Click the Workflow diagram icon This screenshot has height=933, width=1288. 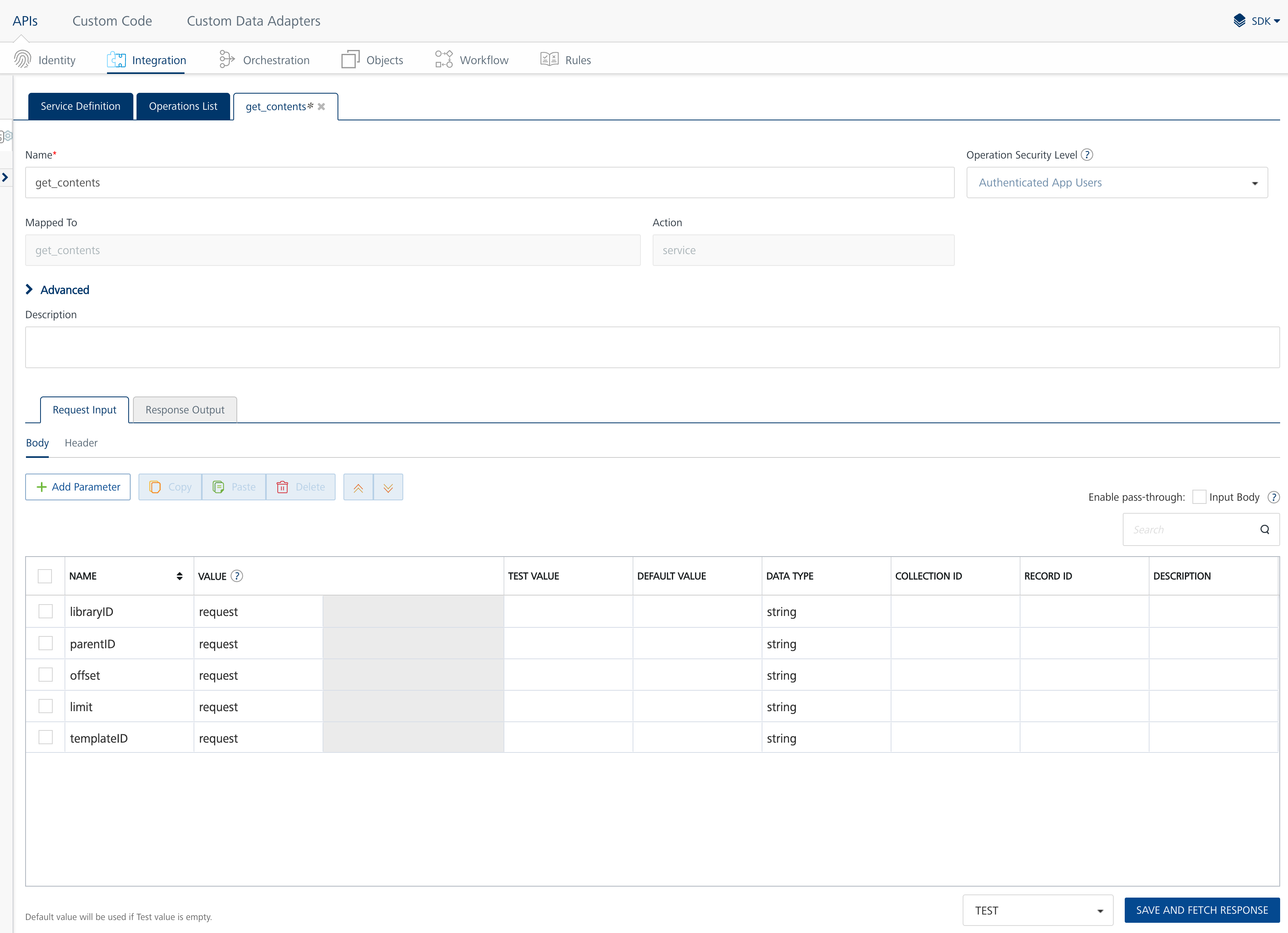443,60
